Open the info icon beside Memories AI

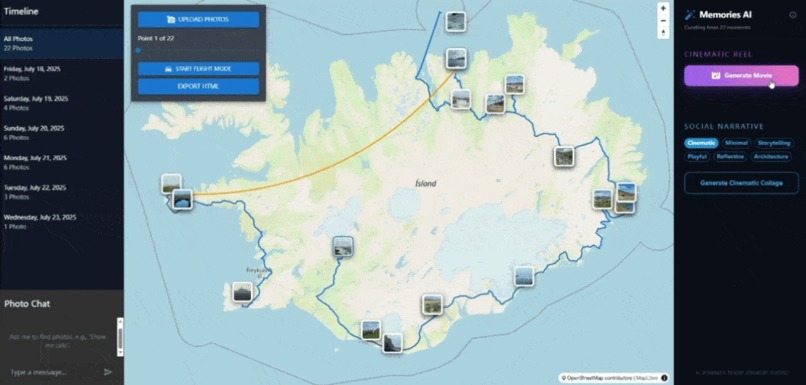coord(793,15)
